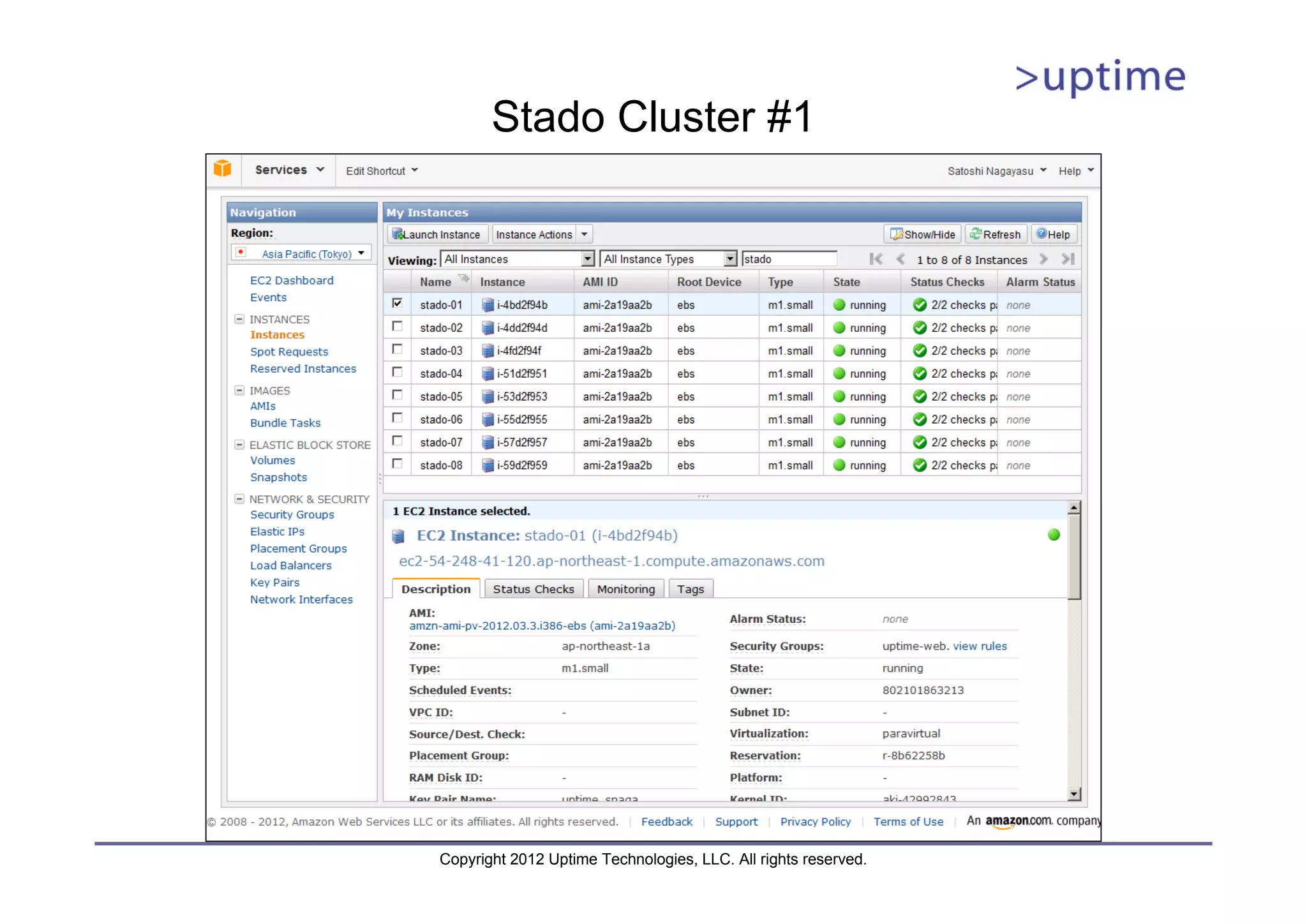Open EC2 Dashboard in navigation

tap(292, 280)
